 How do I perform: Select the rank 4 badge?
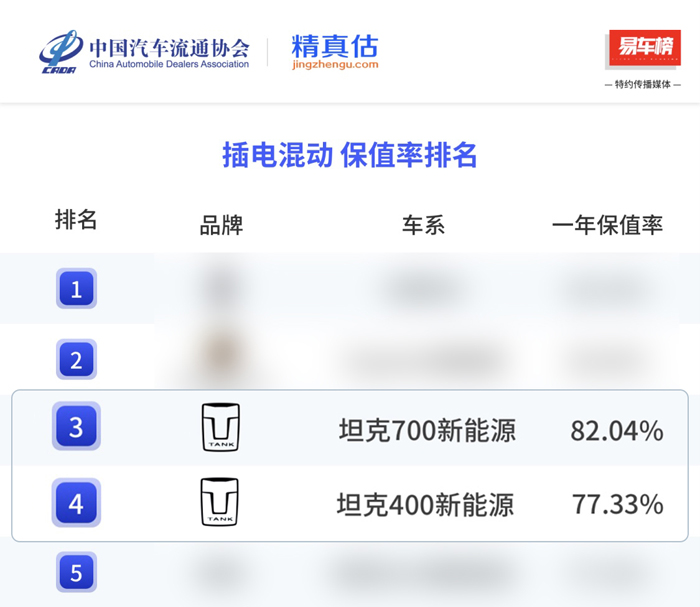[76, 503]
